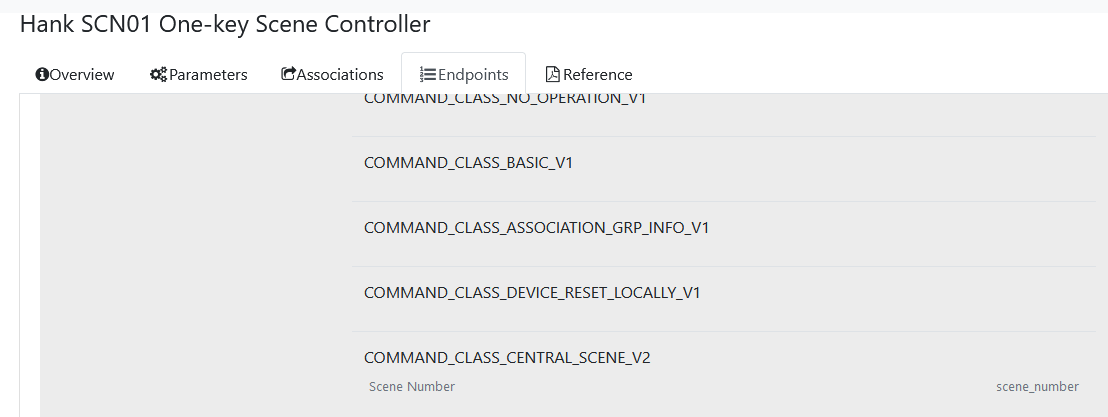Click the scene_number channel identifier text
1108x417 pixels.
point(1037,387)
